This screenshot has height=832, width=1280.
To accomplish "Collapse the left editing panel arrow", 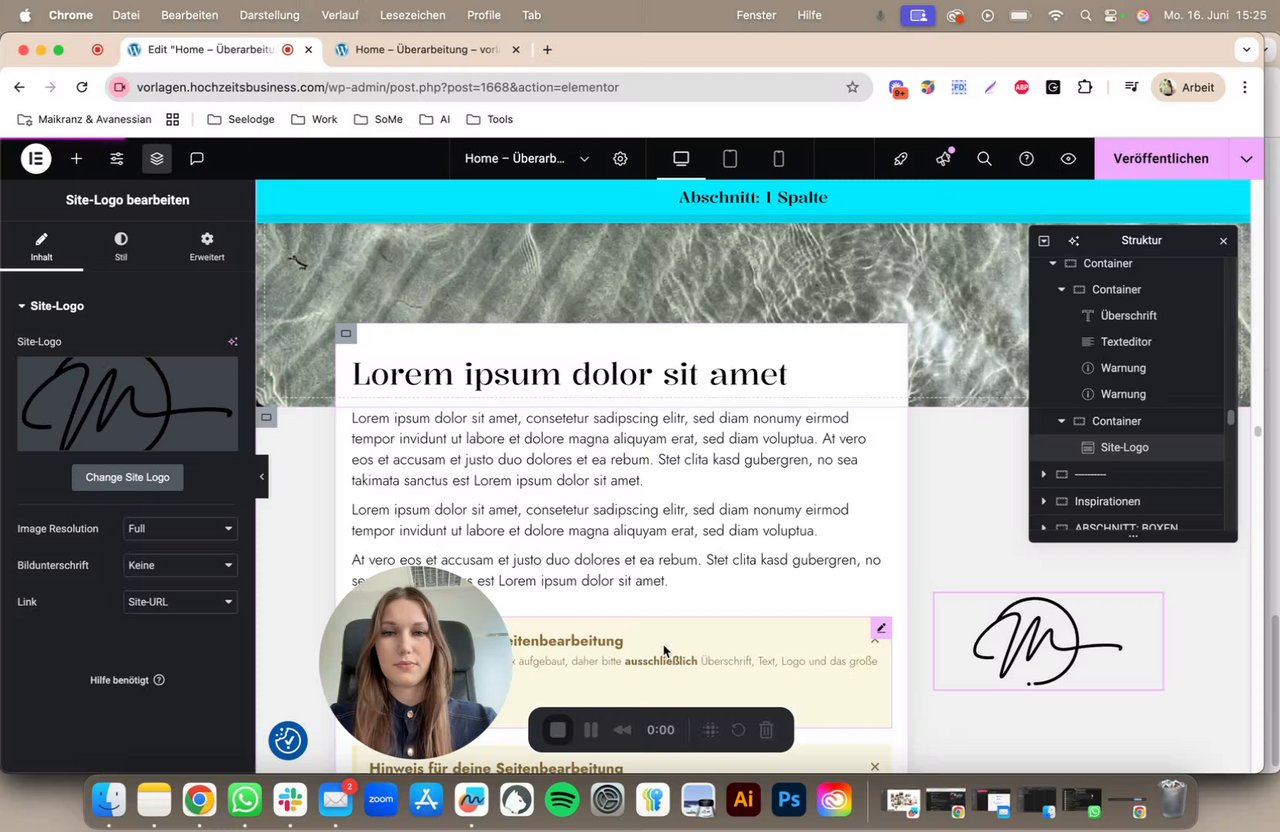I will tap(262, 477).
